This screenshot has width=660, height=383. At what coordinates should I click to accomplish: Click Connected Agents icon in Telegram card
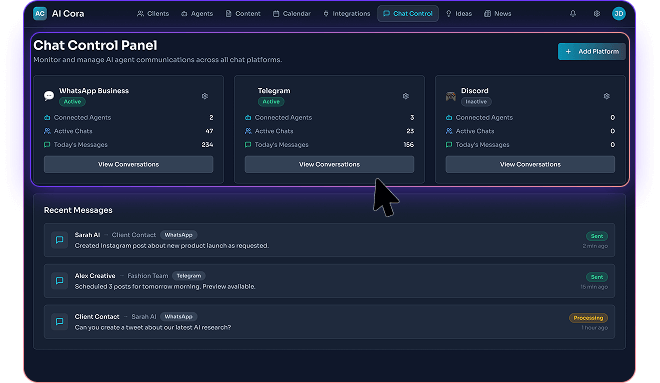(x=248, y=117)
